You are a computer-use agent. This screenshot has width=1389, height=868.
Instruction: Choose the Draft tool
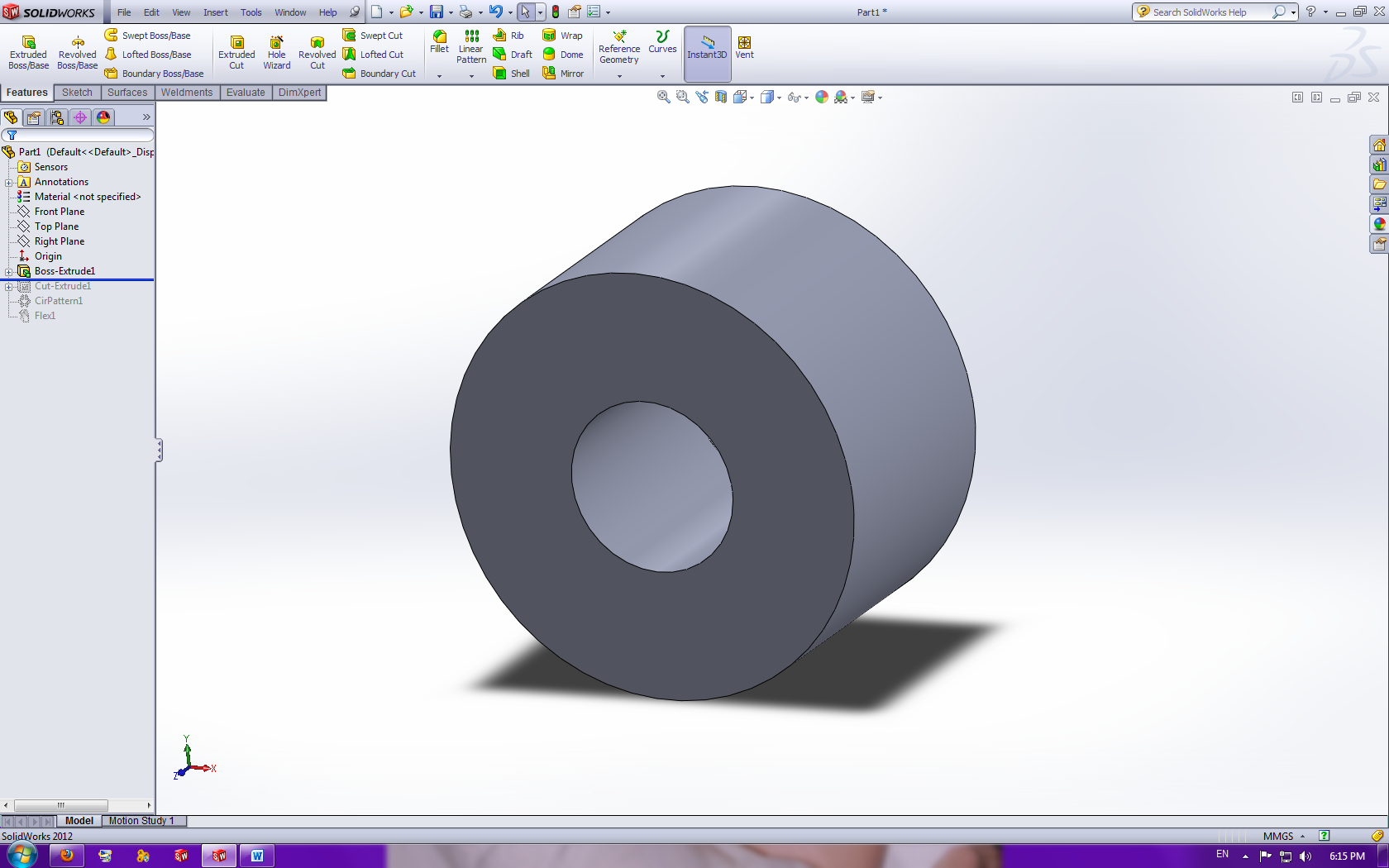tap(513, 55)
